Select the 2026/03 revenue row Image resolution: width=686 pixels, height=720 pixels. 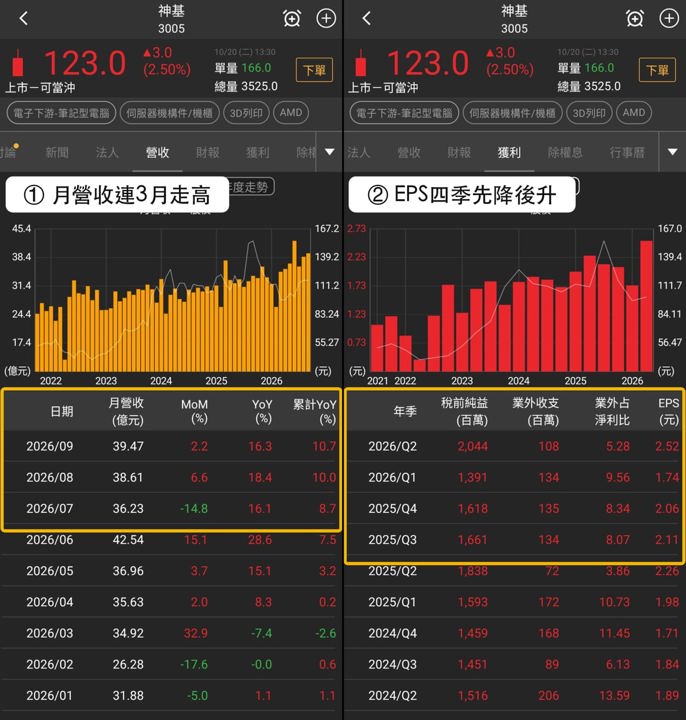click(171, 633)
